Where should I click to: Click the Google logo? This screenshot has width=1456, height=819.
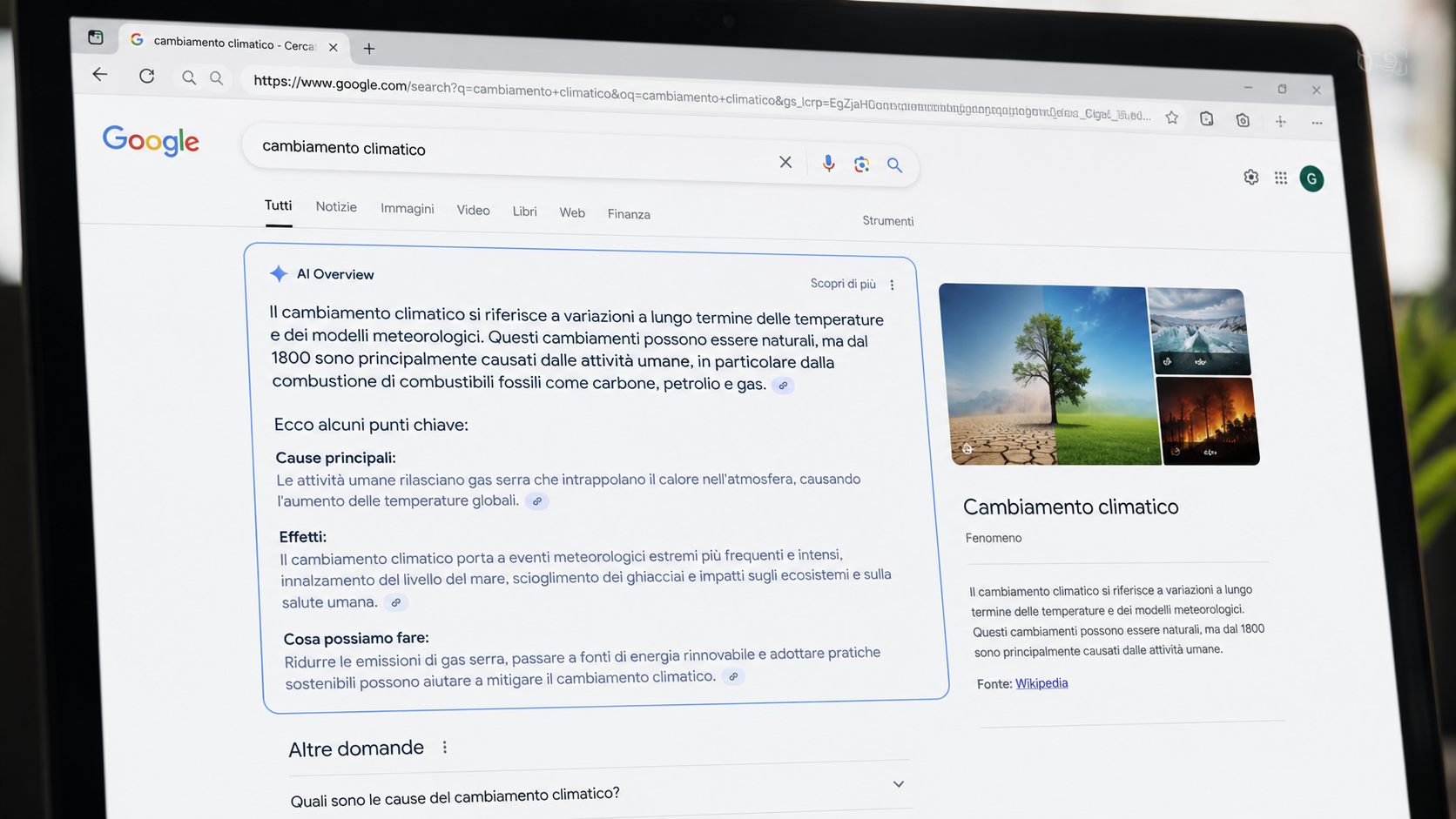(151, 140)
